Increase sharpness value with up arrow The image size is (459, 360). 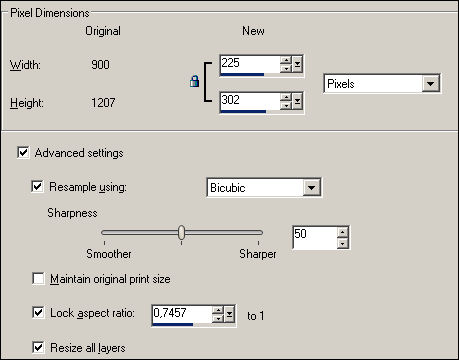(342, 232)
